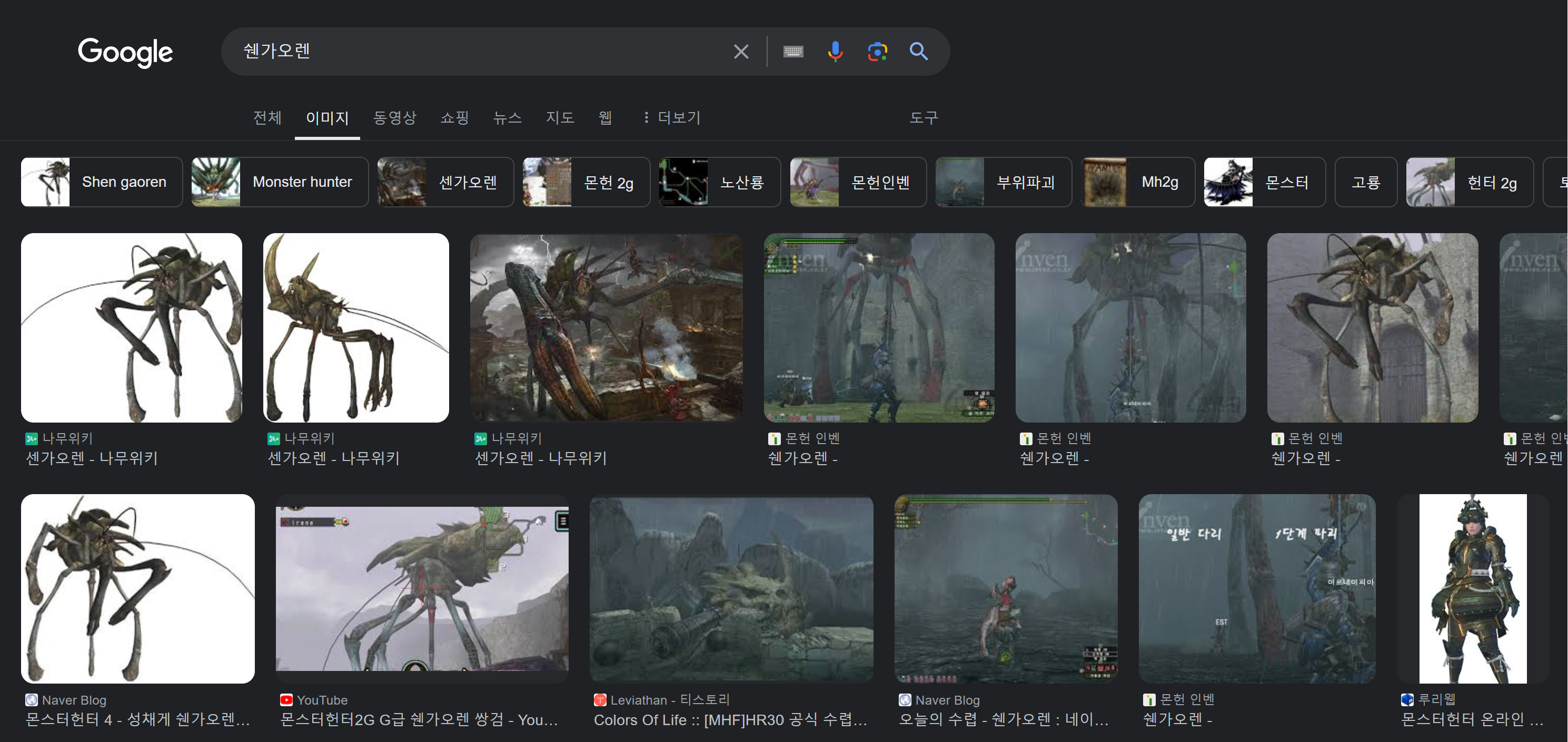Open the 도구 search tools

pos(924,118)
